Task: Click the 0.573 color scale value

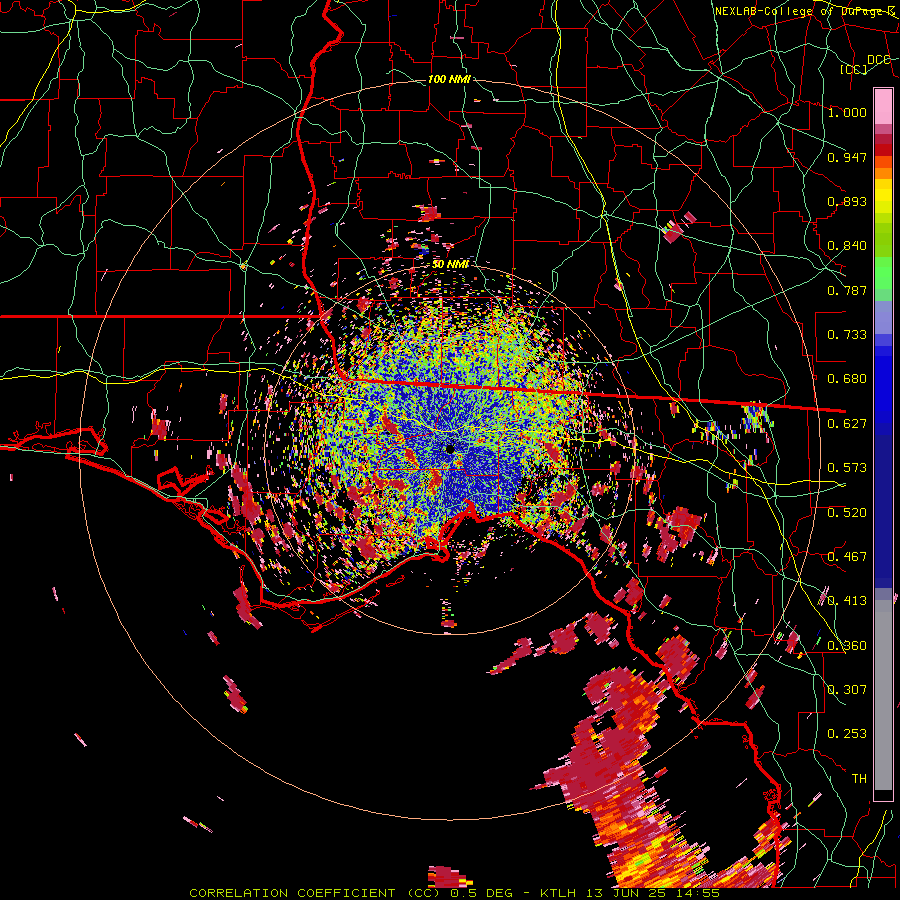Action: (847, 468)
